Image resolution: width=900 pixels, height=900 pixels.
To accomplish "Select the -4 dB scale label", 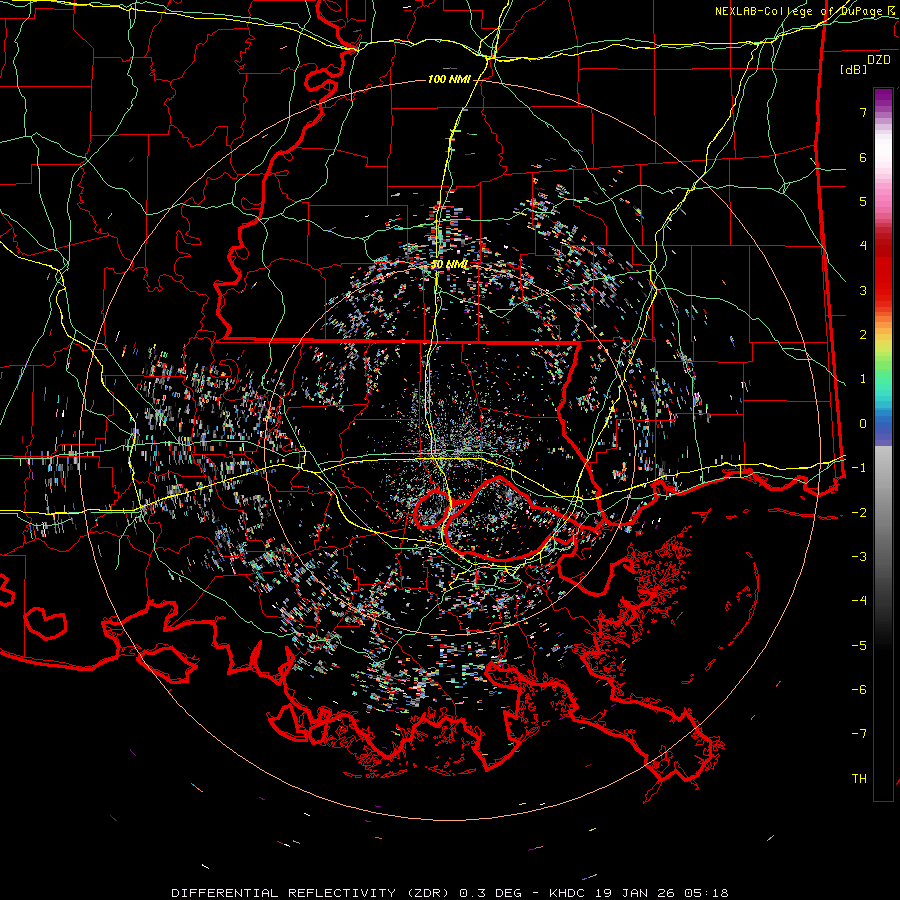I will click(859, 601).
